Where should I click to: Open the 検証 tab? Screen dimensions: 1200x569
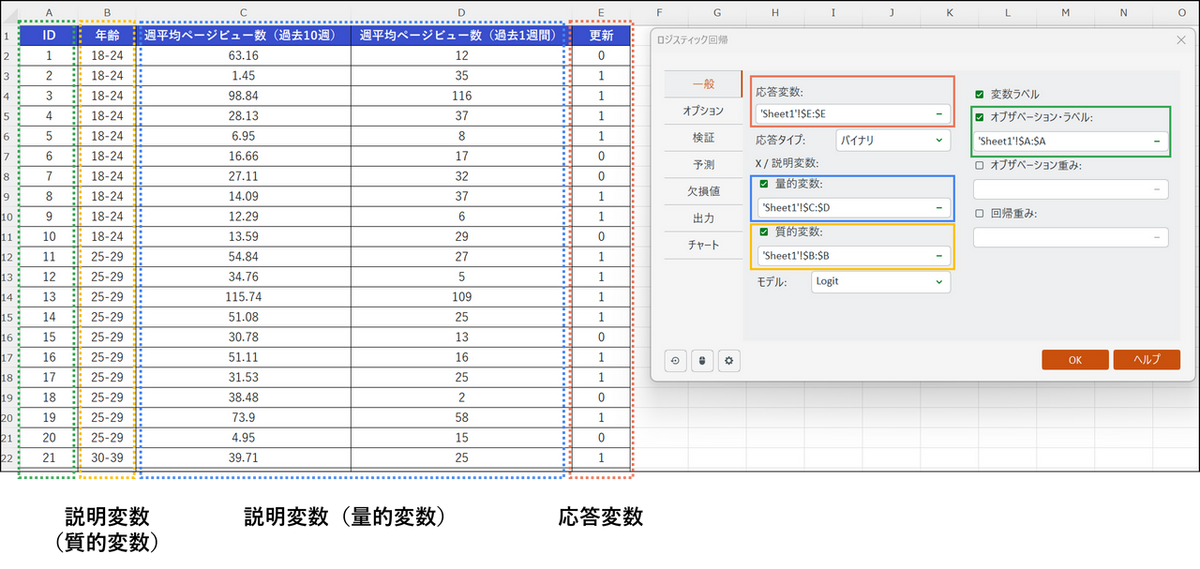pyautogui.click(x=703, y=137)
